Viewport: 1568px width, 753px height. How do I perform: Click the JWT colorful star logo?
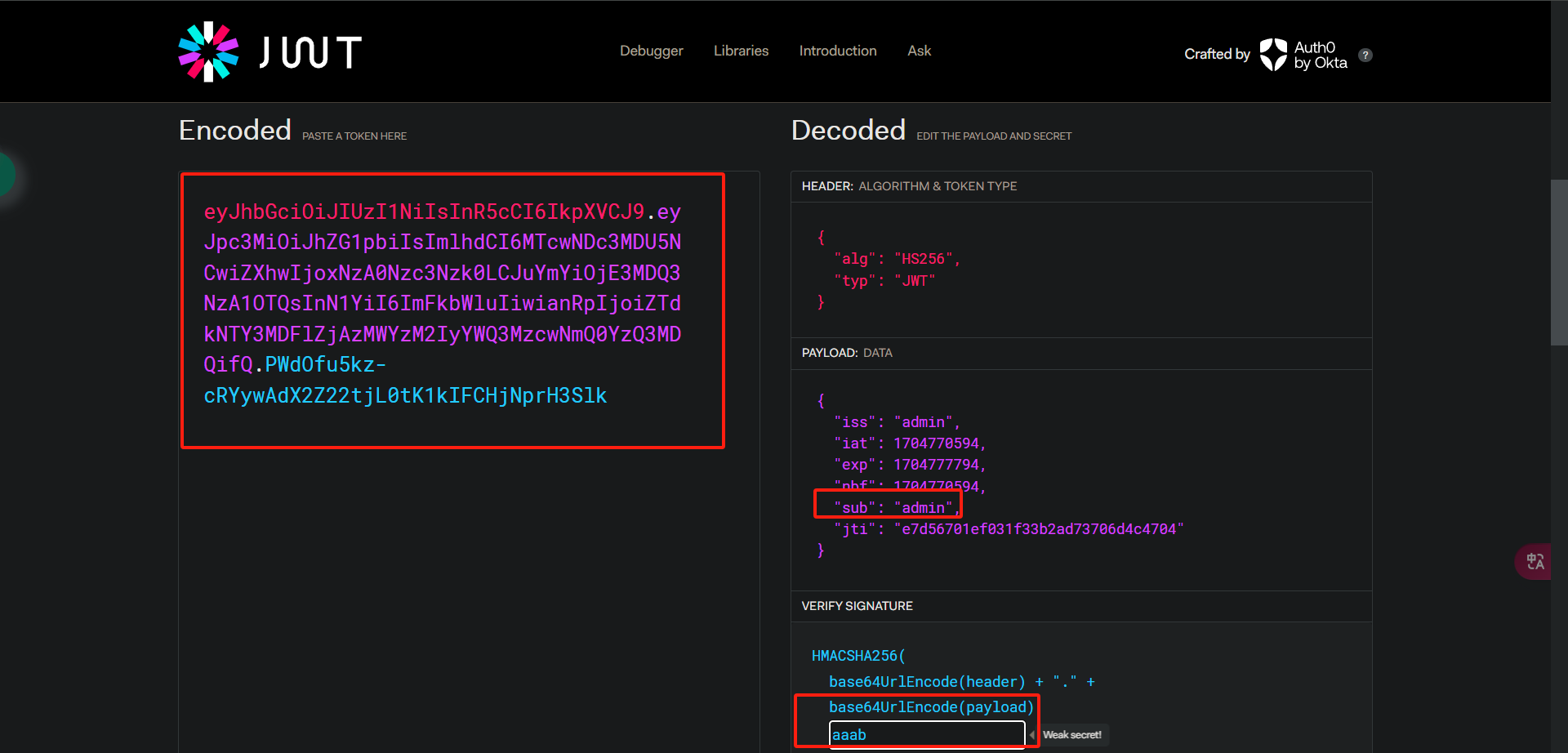[208, 51]
